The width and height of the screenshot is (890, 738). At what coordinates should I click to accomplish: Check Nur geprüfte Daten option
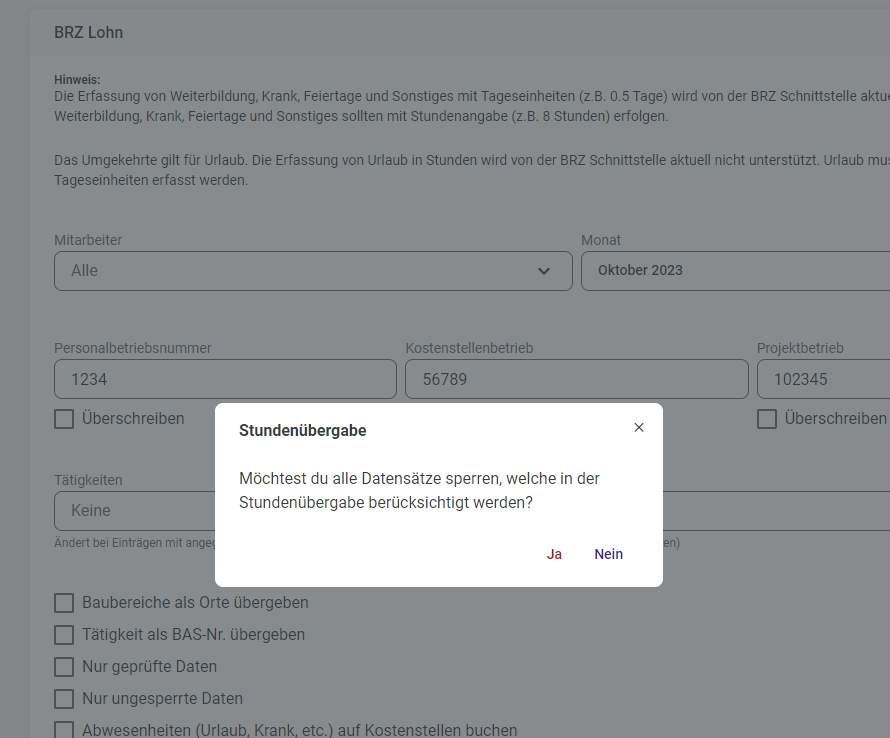(x=64, y=666)
